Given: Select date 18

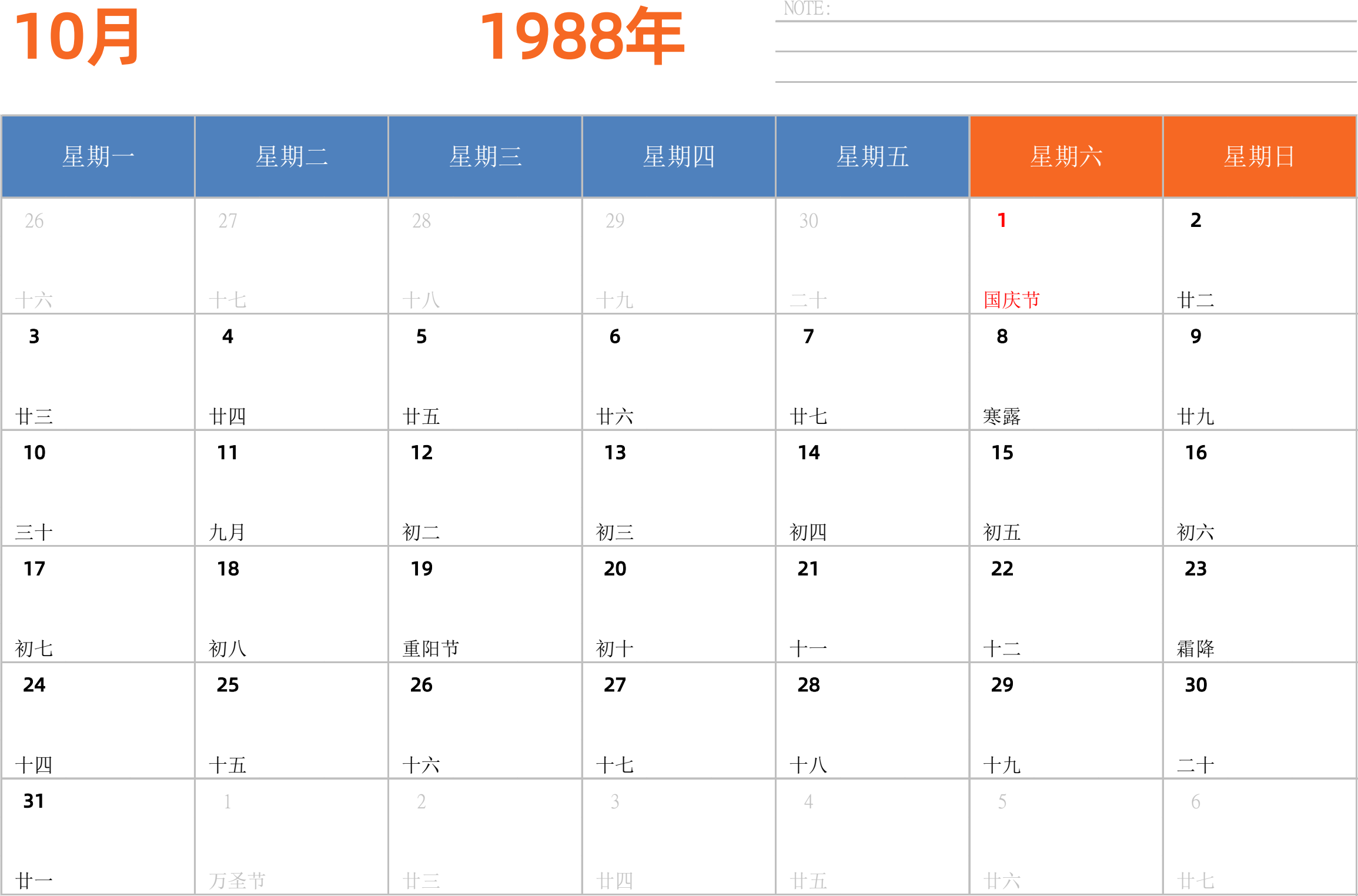Looking at the screenshot, I should click(228, 569).
